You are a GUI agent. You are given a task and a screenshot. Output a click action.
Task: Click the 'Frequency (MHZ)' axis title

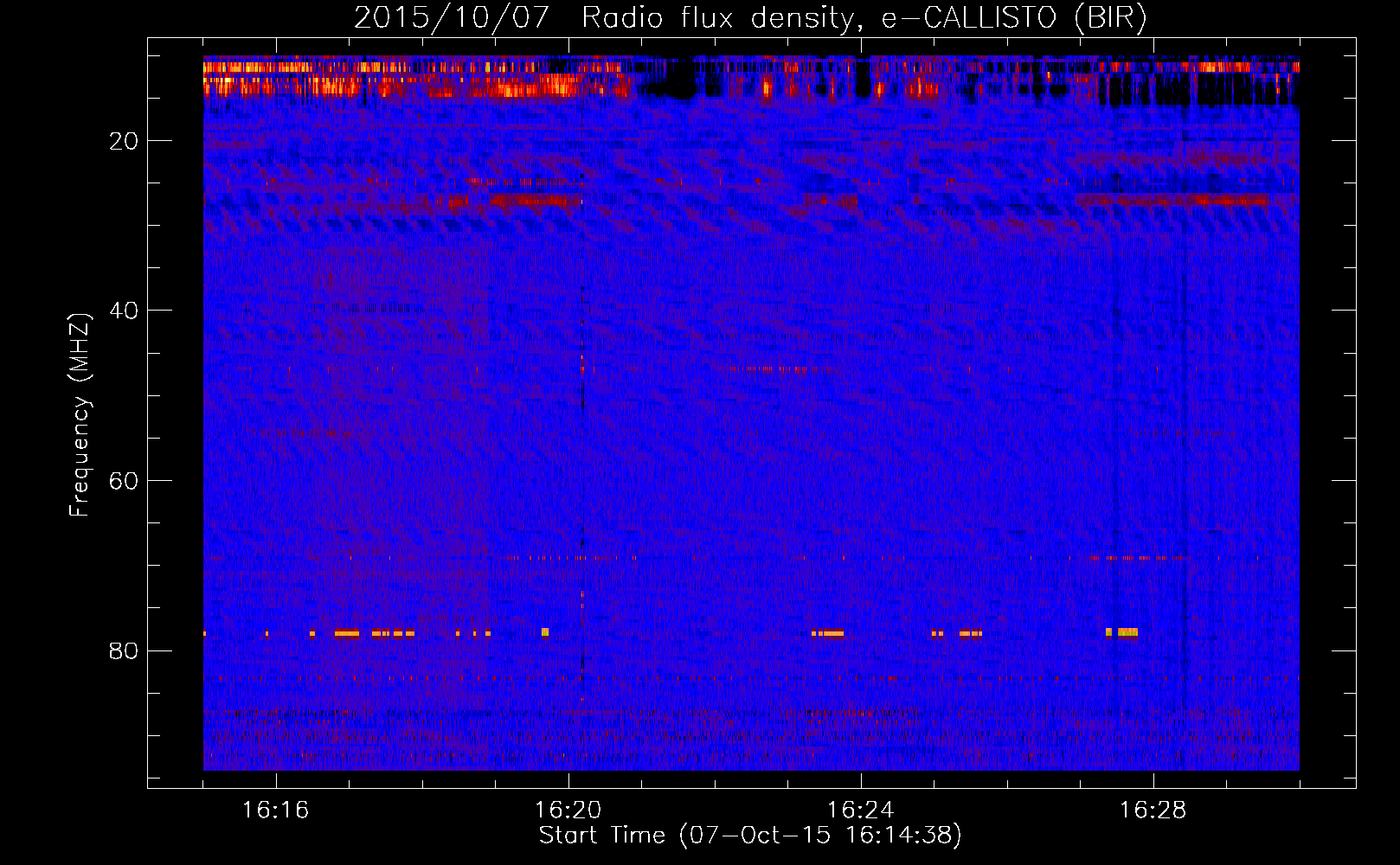80,415
